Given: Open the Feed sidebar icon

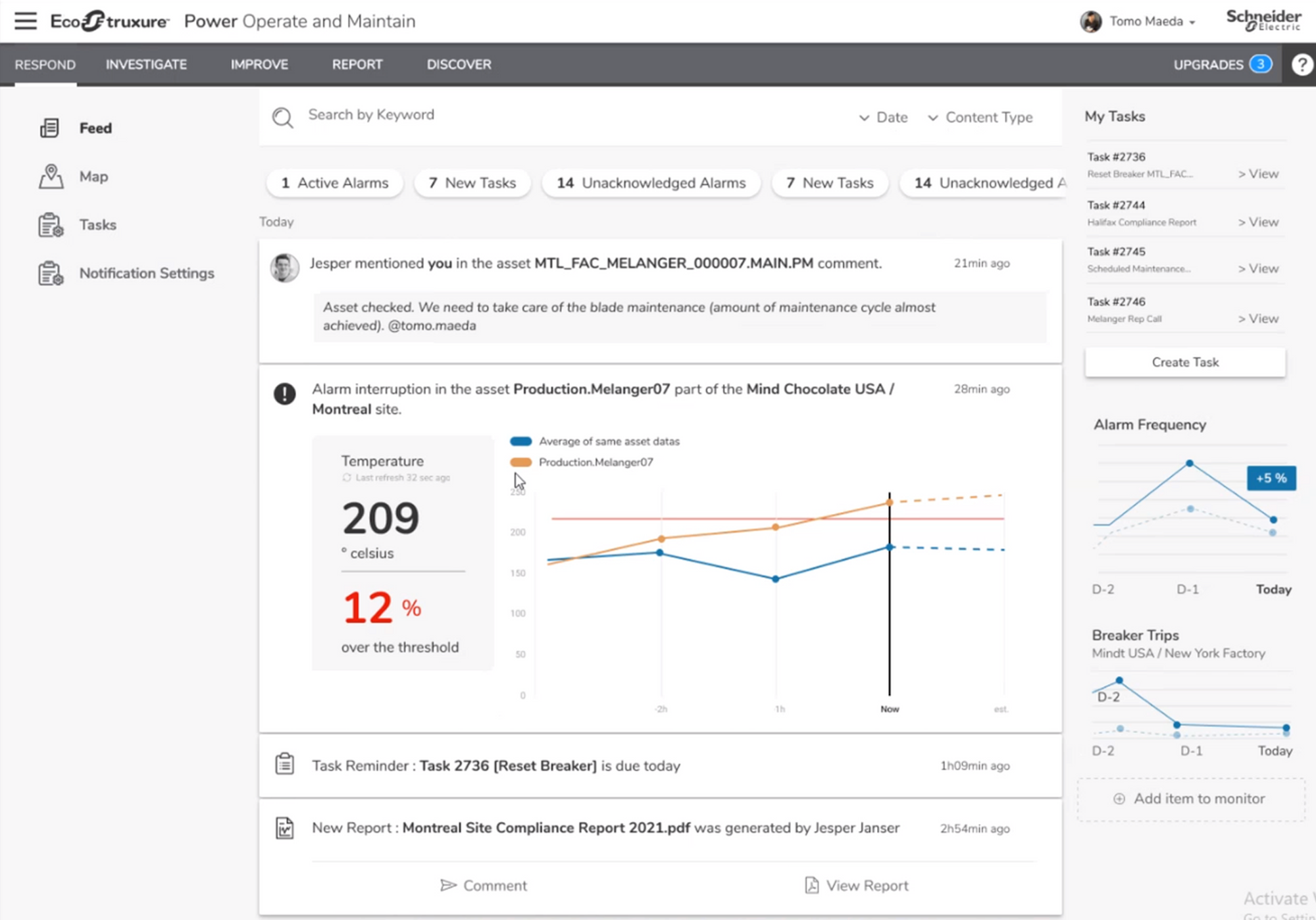Looking at the screenshot, I should (x=50, y=128).
